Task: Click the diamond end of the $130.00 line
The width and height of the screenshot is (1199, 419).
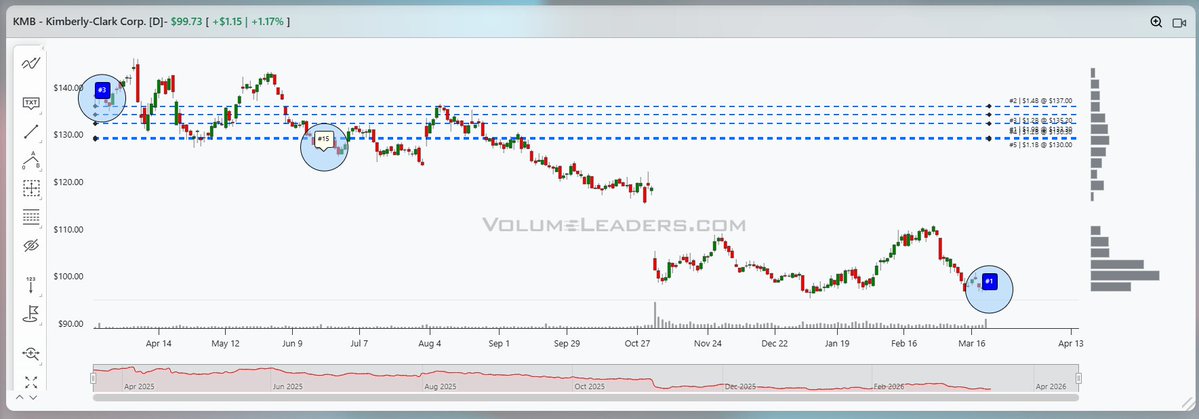Action: click(989, 138)
